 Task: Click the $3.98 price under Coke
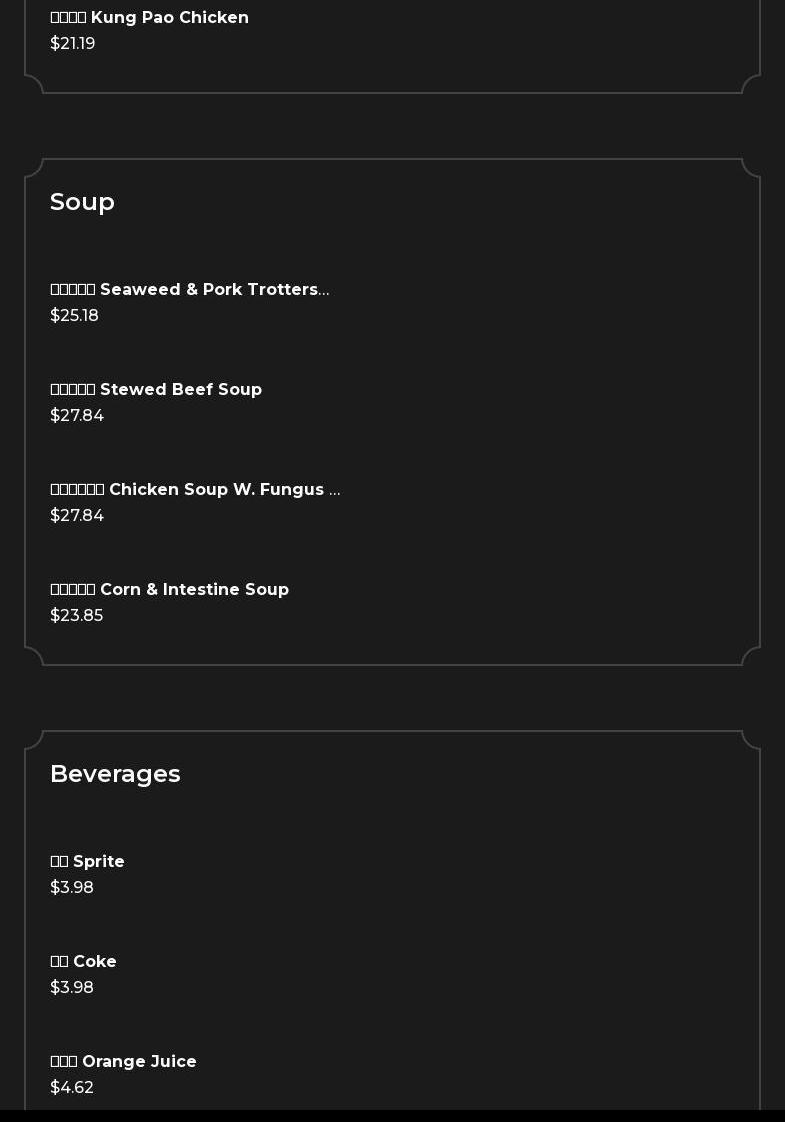click(72, 988)
